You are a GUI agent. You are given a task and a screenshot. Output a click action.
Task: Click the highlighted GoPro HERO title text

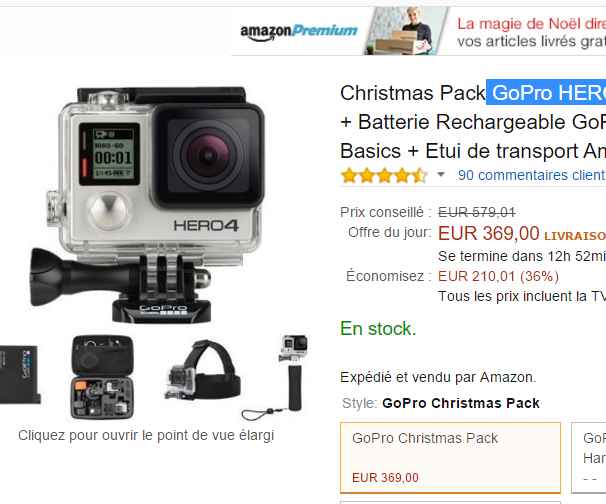pos(546,92)
